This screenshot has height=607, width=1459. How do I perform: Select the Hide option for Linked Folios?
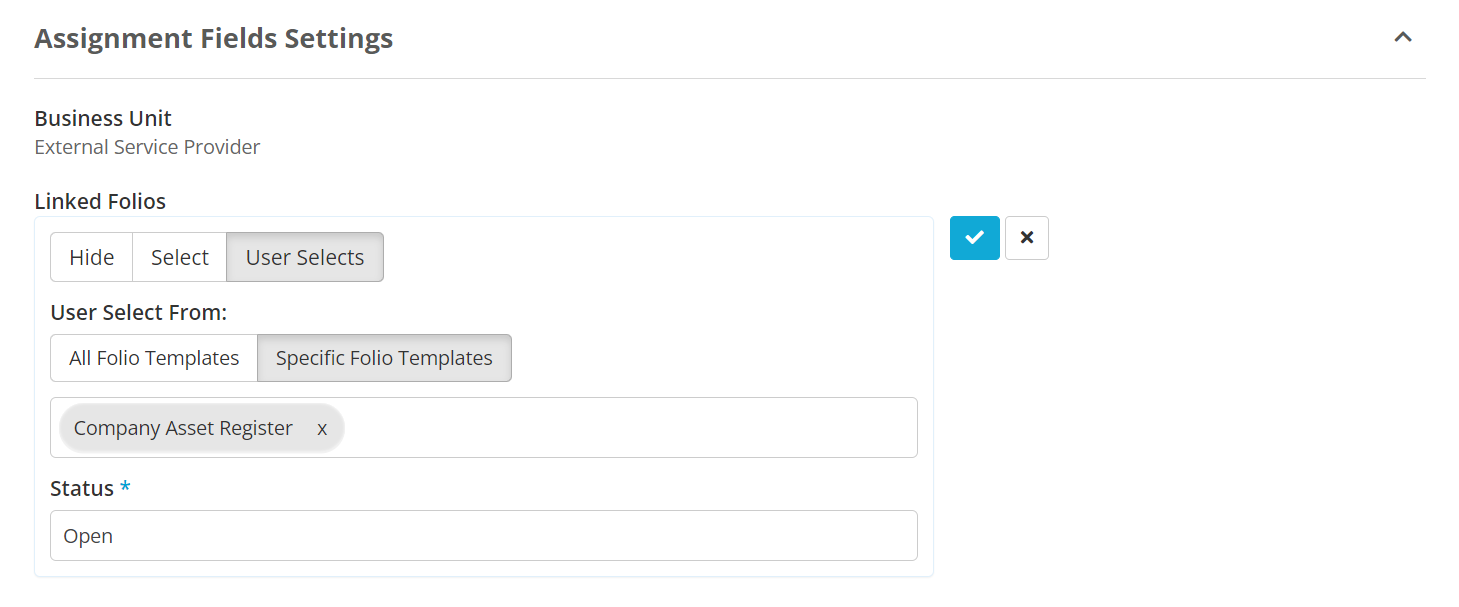click(91, 257)
